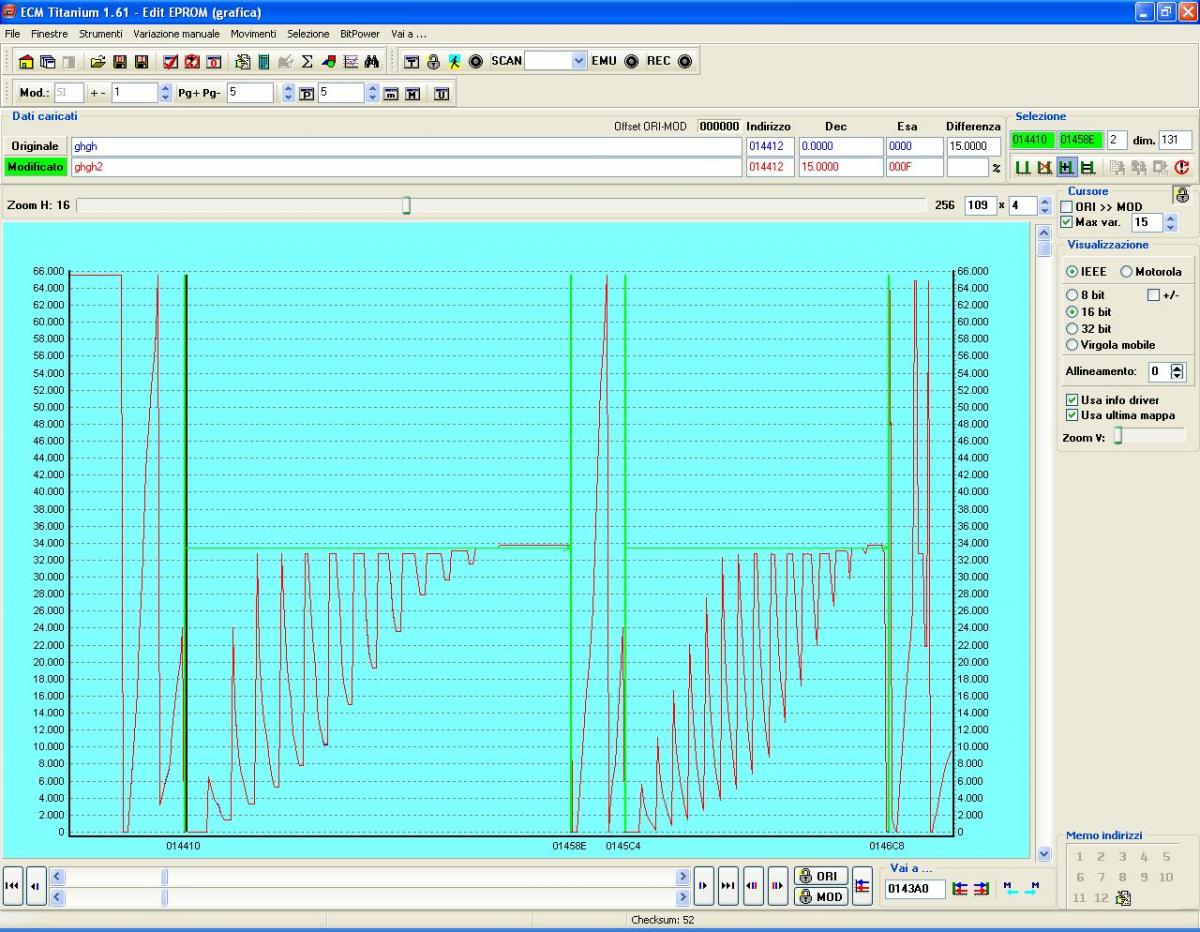Click the Zoom H slider handle
The width and height of the screenshot is (1200, 932).
tap(406, 205)
